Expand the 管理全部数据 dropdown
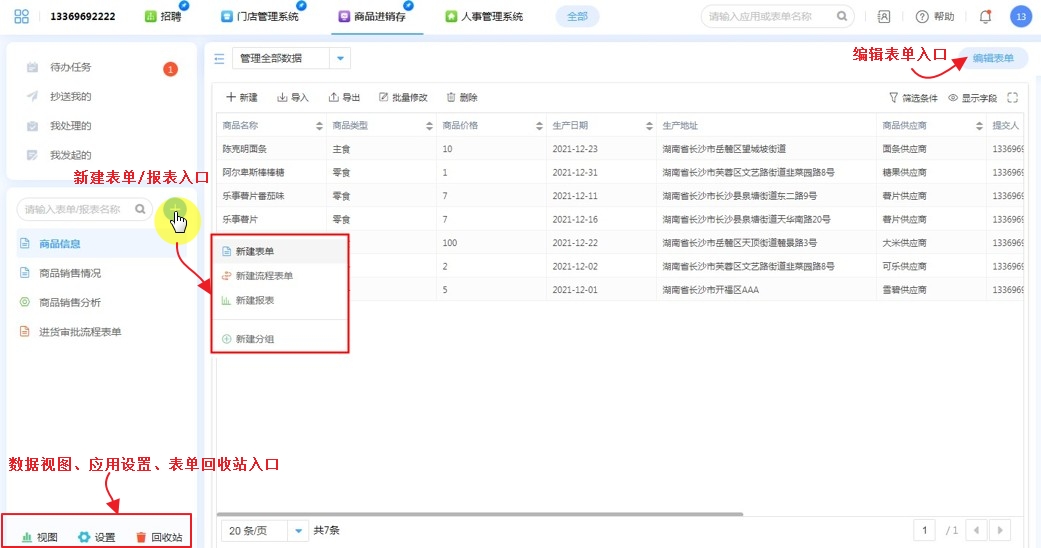This screenshot has width=1041, height=548. tap(341, 59)
